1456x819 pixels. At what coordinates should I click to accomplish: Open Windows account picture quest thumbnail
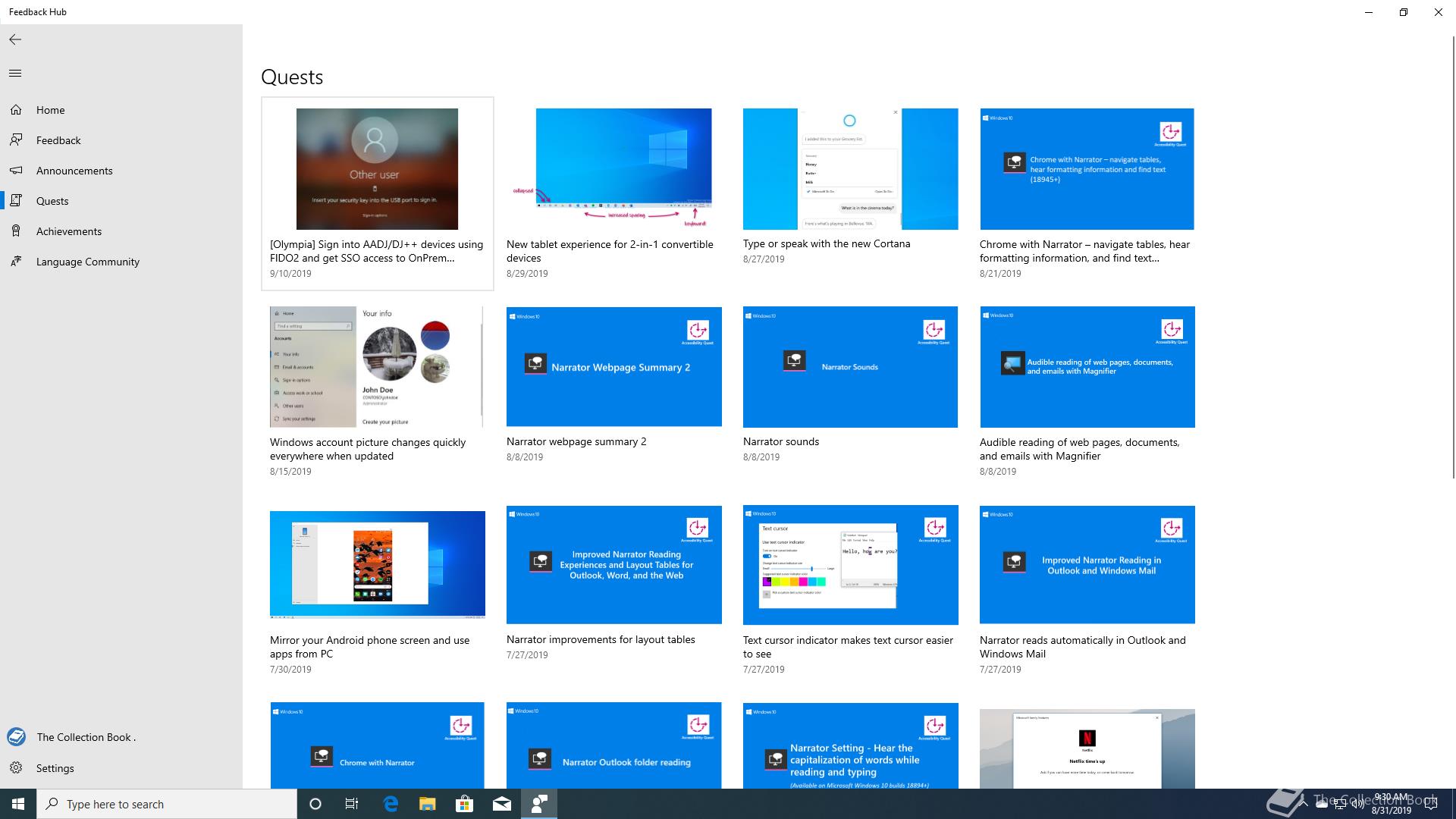click(377, 367)
